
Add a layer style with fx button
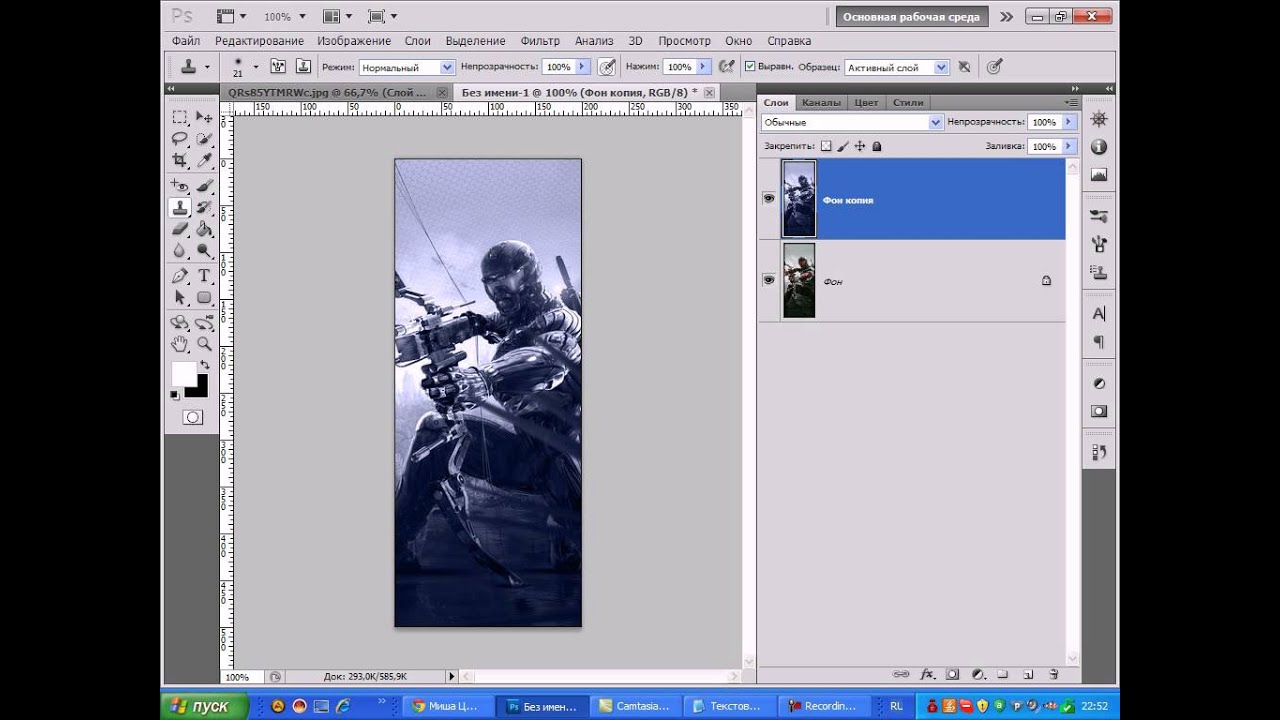tap(927, 675)
